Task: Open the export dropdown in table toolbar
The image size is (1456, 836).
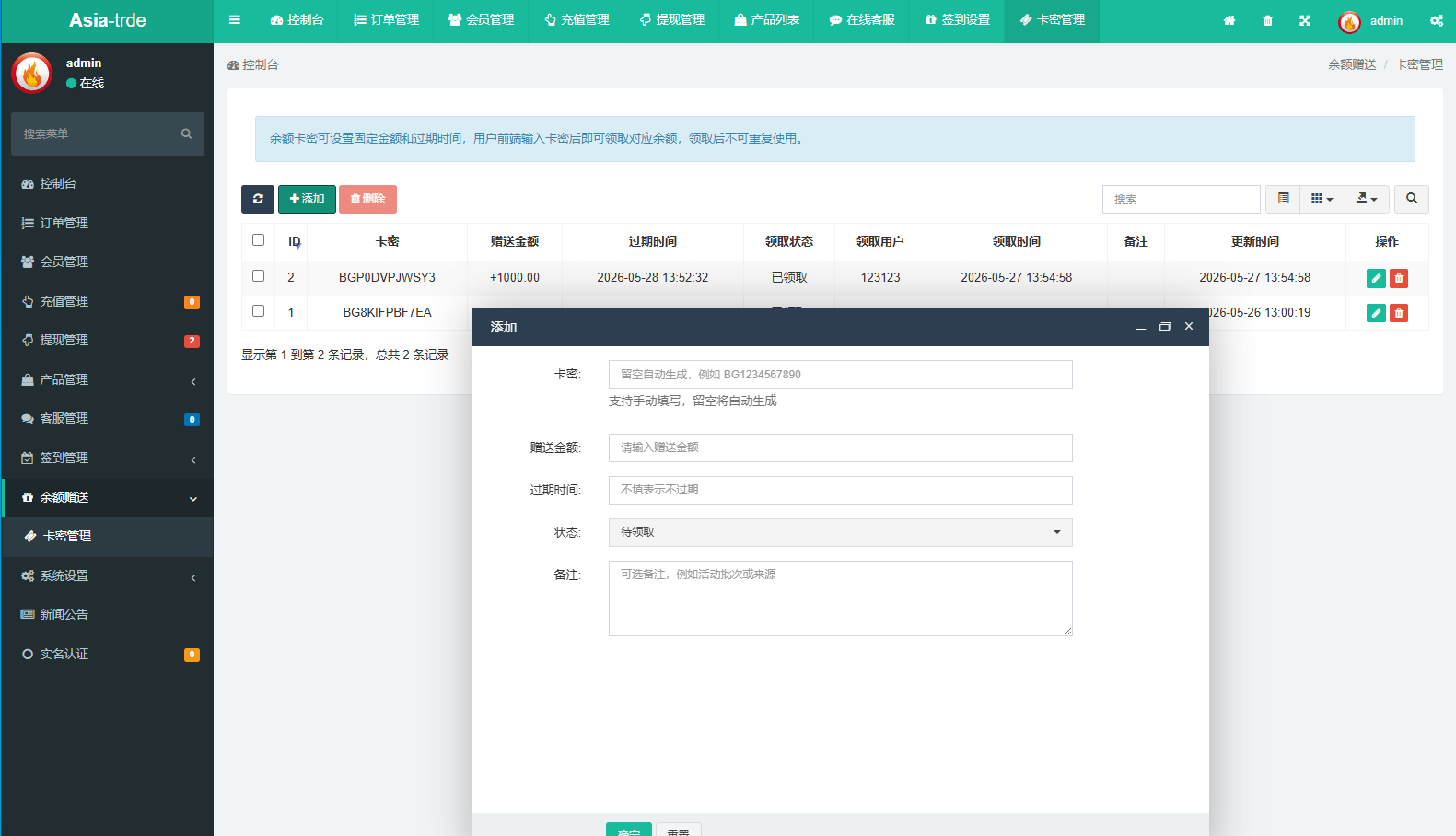Action: pyautogui.click(x=1367, y=199)
